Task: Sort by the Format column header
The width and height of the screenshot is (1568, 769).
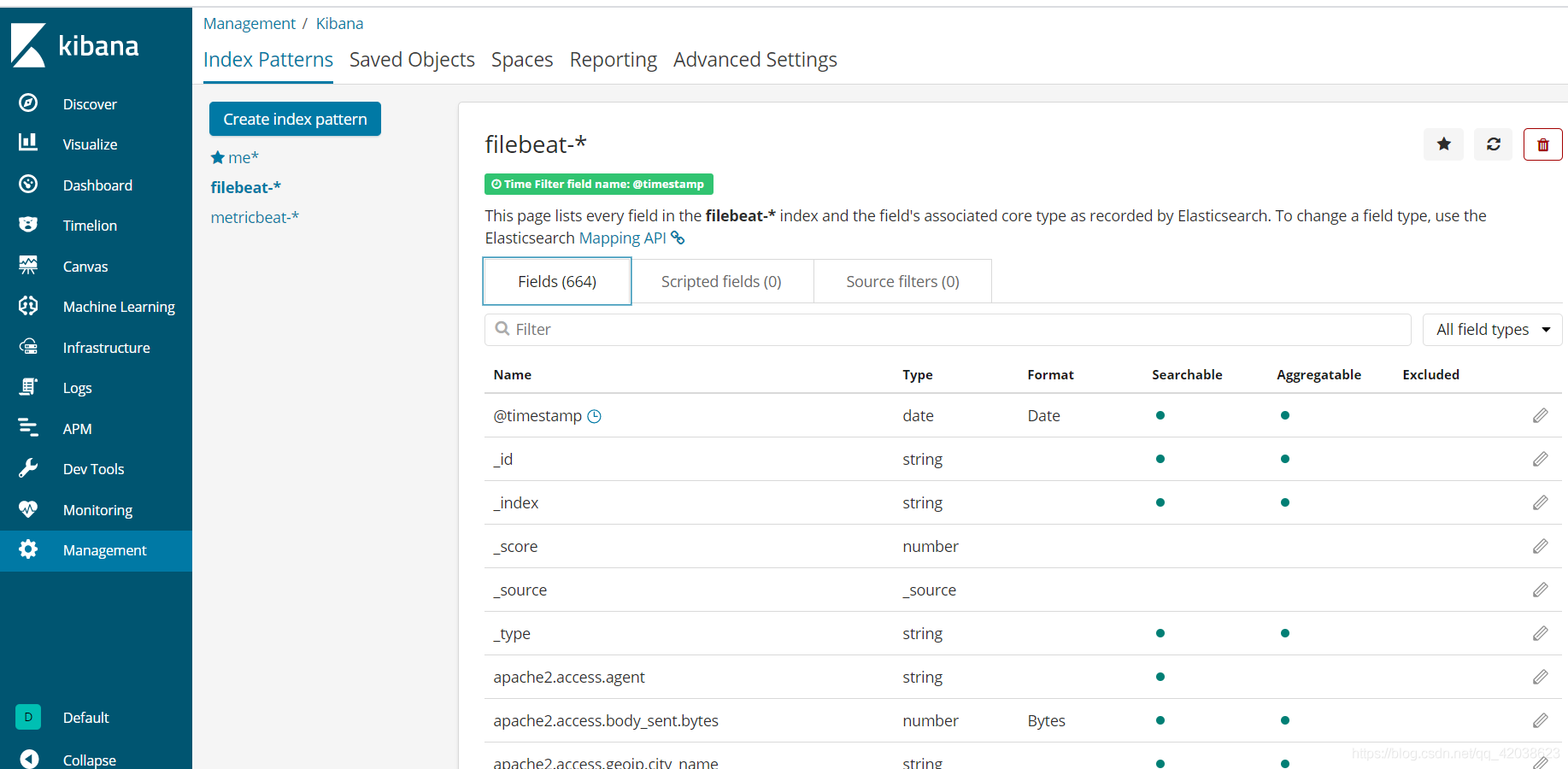Action: coord(1050,374)
